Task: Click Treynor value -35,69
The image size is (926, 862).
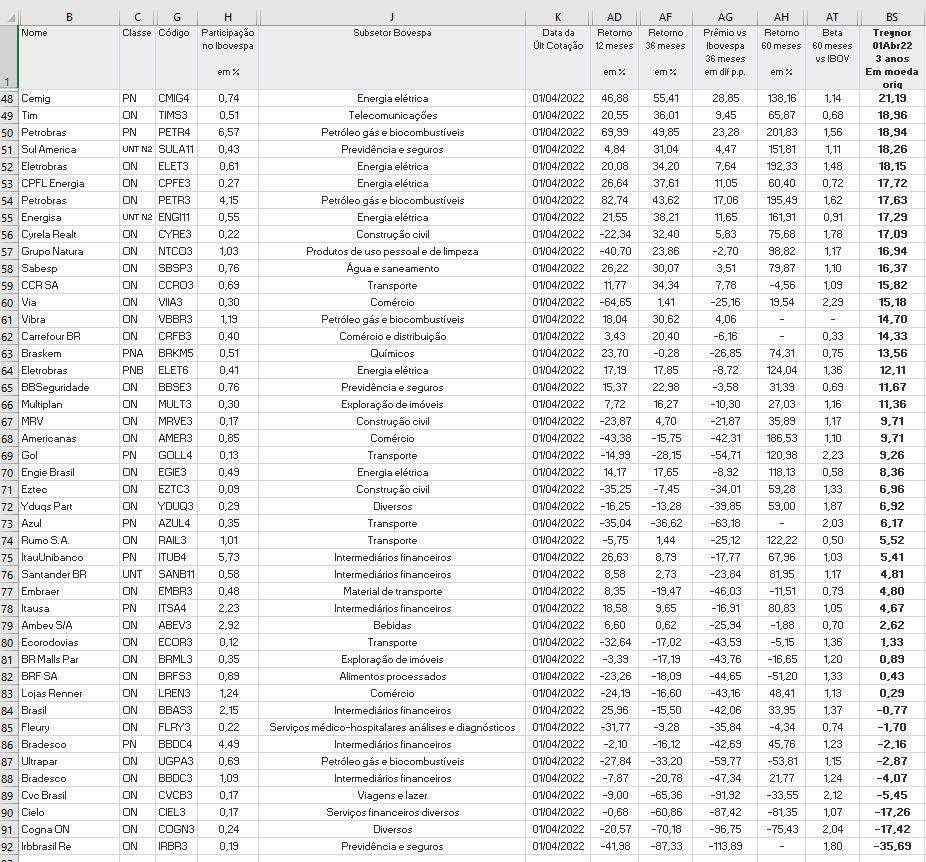Action: pos(891,846)
